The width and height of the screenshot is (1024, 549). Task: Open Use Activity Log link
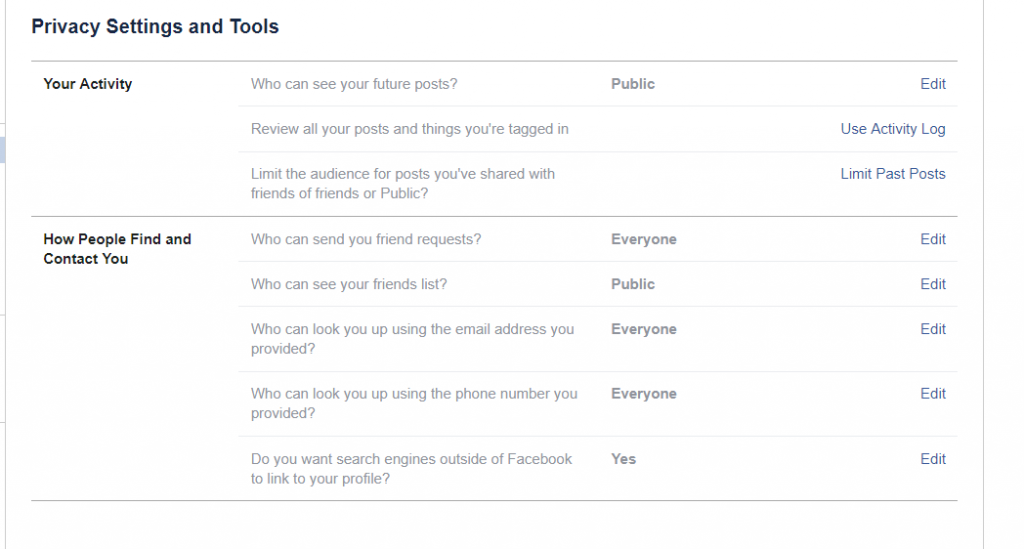click(x=893, y=129)
